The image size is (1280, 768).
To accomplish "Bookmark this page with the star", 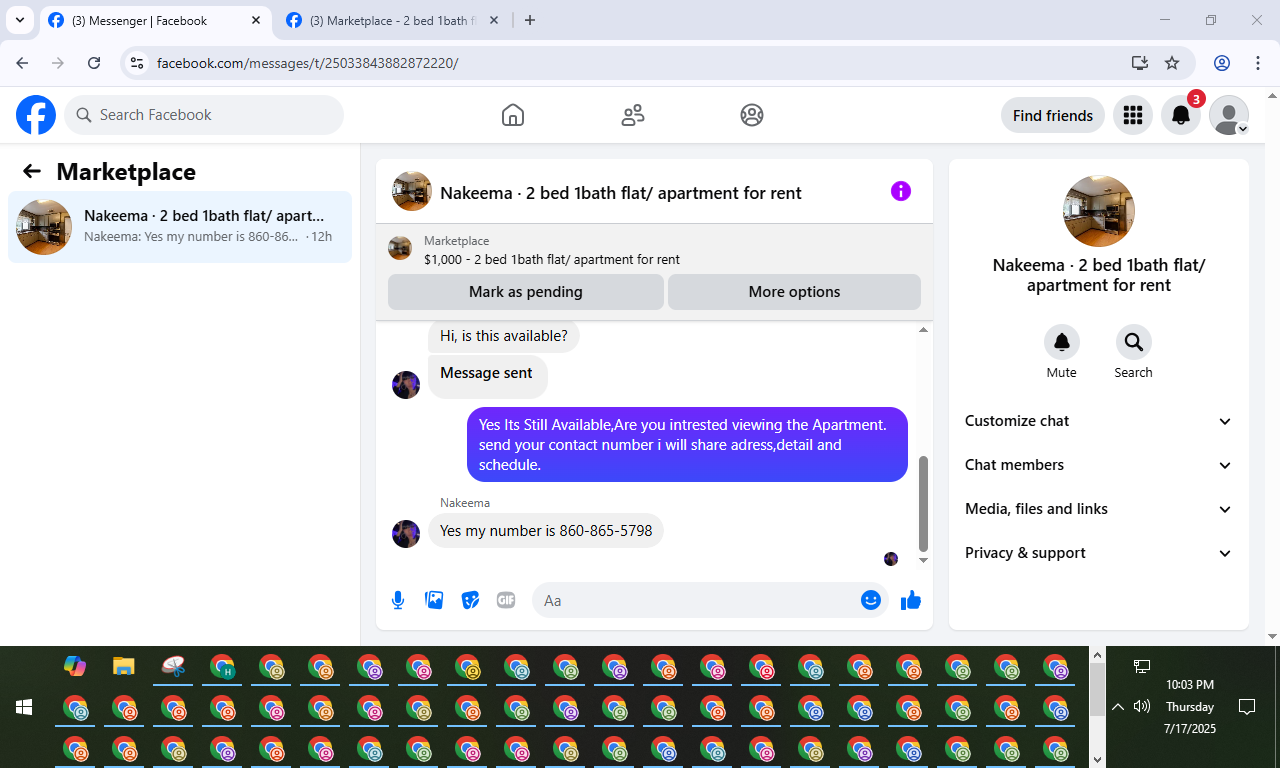I will (1172, 63).
